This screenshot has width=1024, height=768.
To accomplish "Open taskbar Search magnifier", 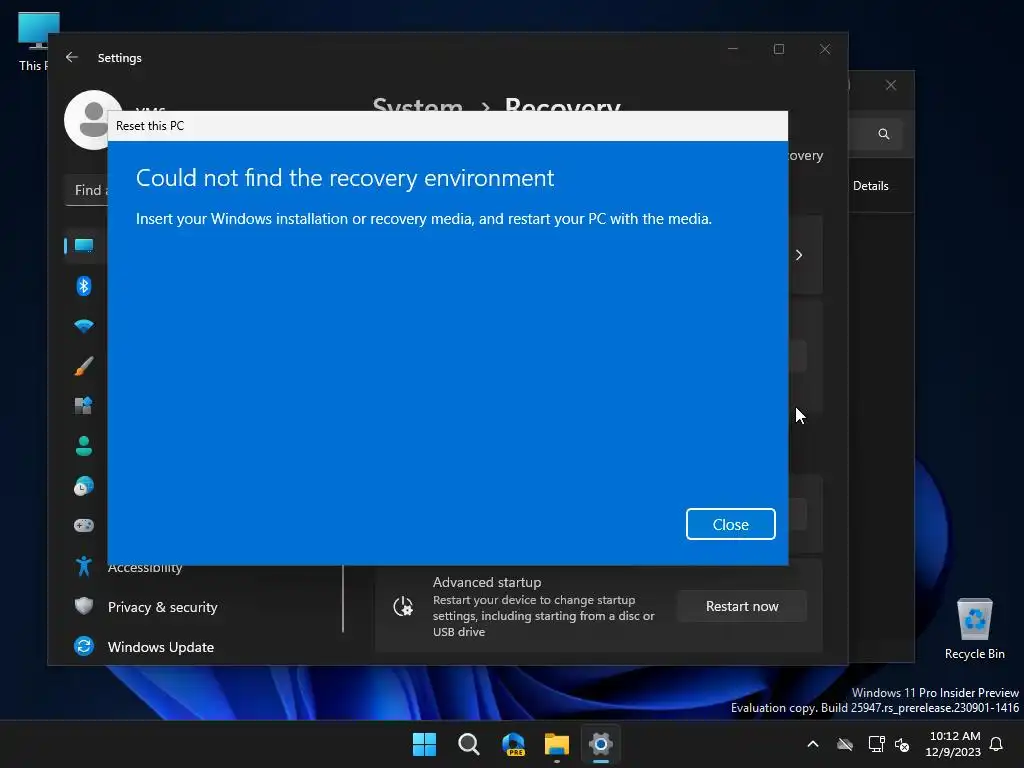I will coord(469,744).
